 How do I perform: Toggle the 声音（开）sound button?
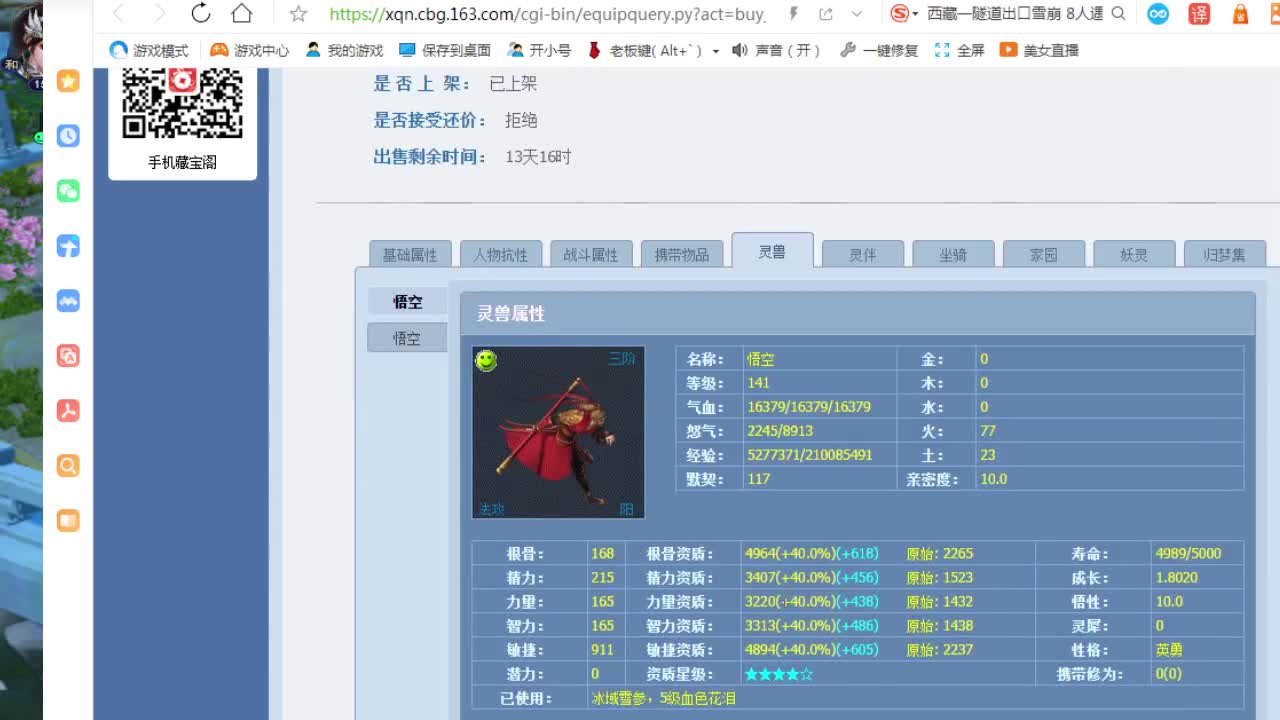coord(776,50)
